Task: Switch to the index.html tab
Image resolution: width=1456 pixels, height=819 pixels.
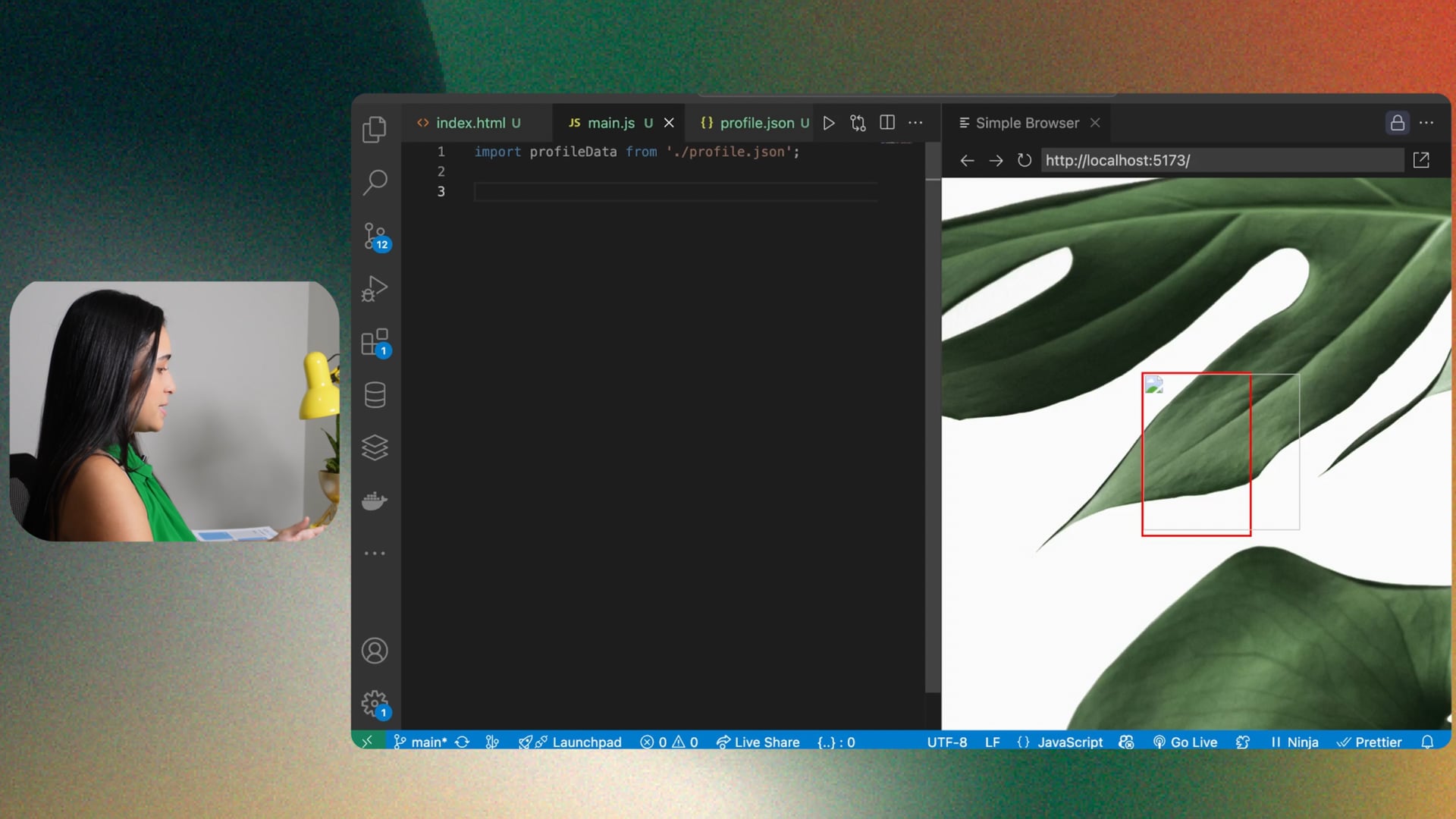Action: 470,123
